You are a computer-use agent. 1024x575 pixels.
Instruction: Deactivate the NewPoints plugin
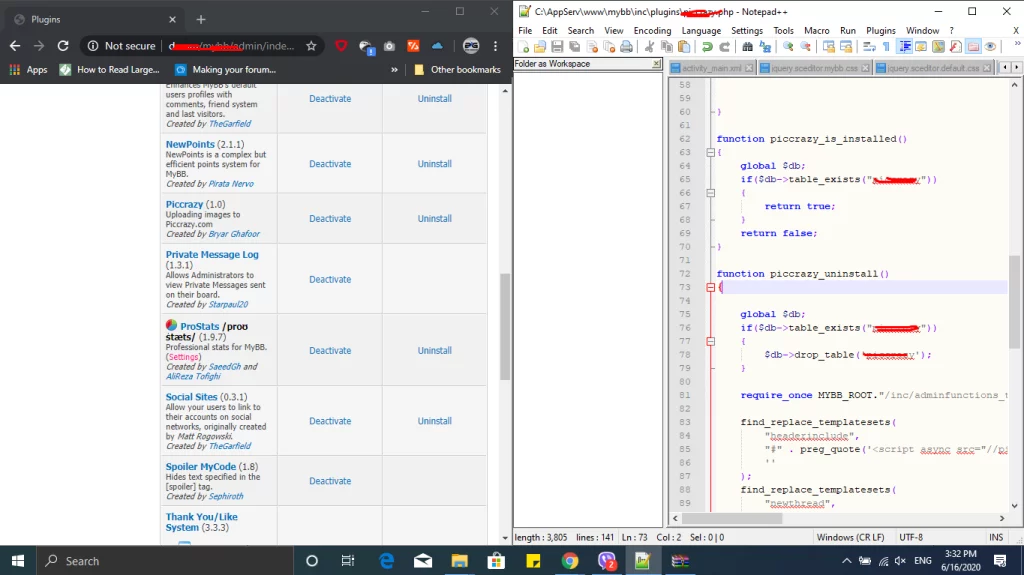pyautogui.click(x=330, y=164)
